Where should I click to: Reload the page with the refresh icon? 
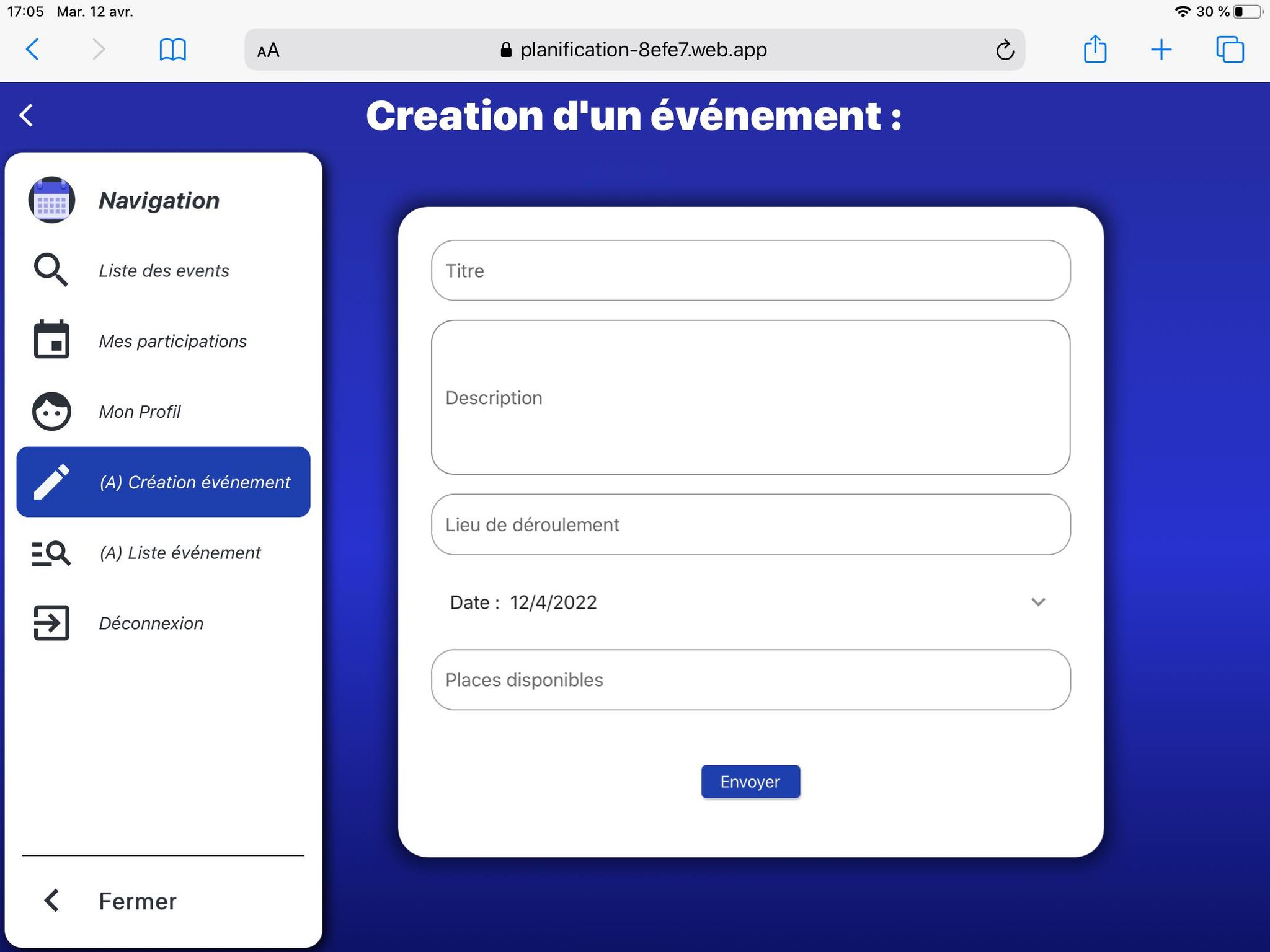[1005, 50]
